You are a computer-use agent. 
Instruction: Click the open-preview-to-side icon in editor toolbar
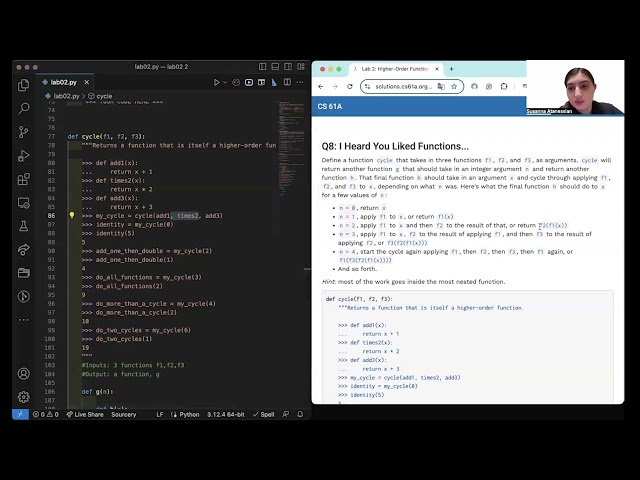tap(261, 82)
